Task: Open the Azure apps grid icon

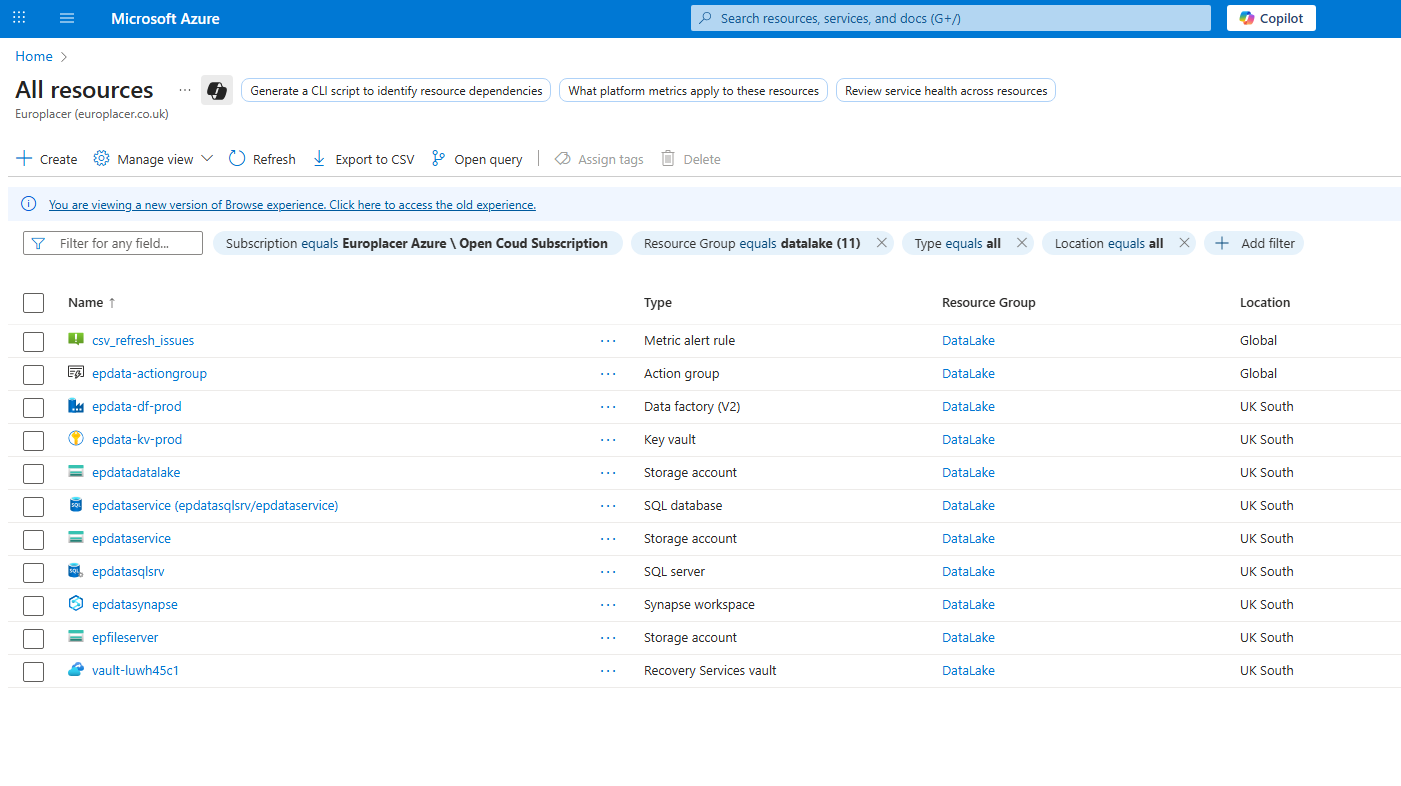Action: click(19, 18)
